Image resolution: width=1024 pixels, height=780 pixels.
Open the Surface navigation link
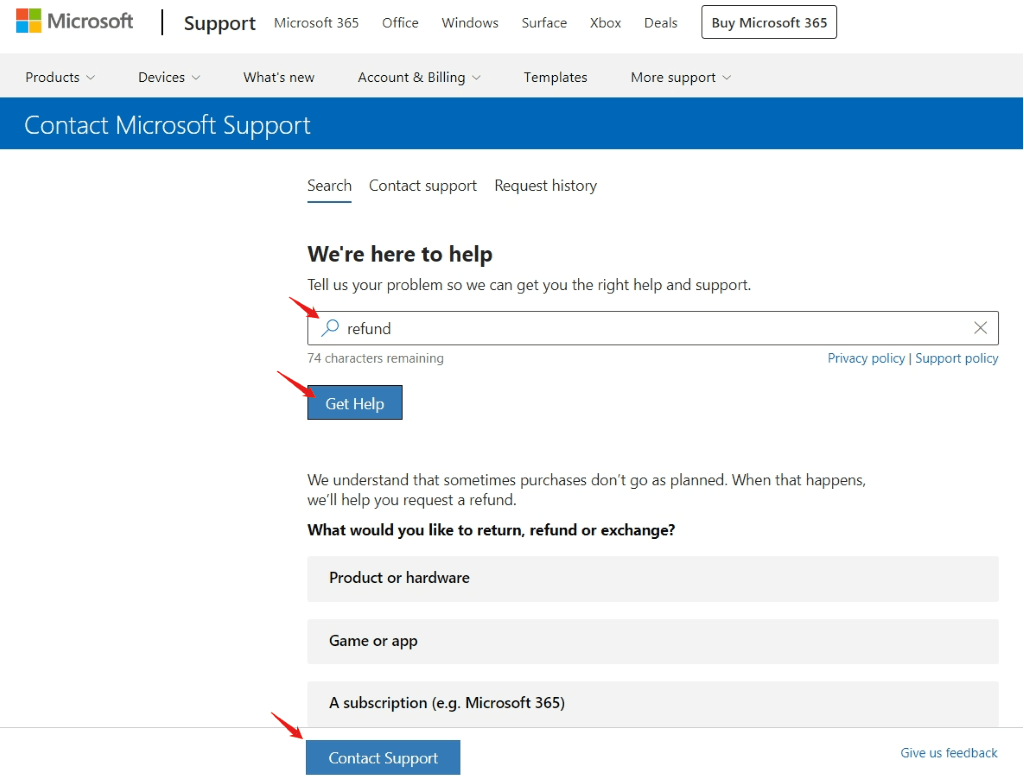[x=544, y=23]
